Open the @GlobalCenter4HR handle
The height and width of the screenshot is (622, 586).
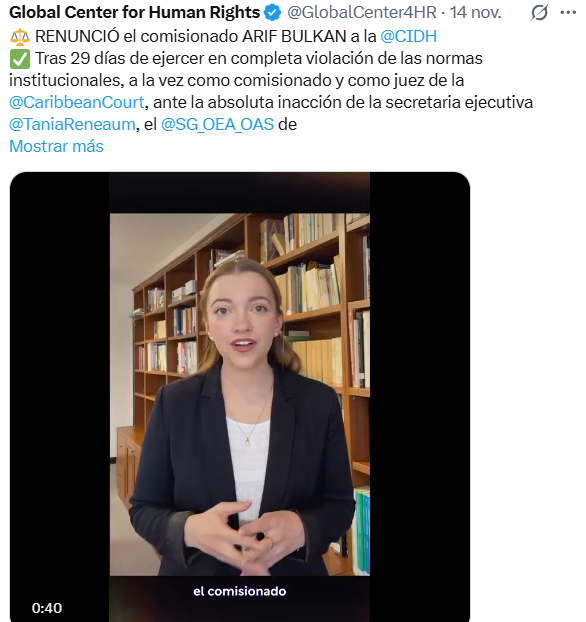[x=362, y=13]
